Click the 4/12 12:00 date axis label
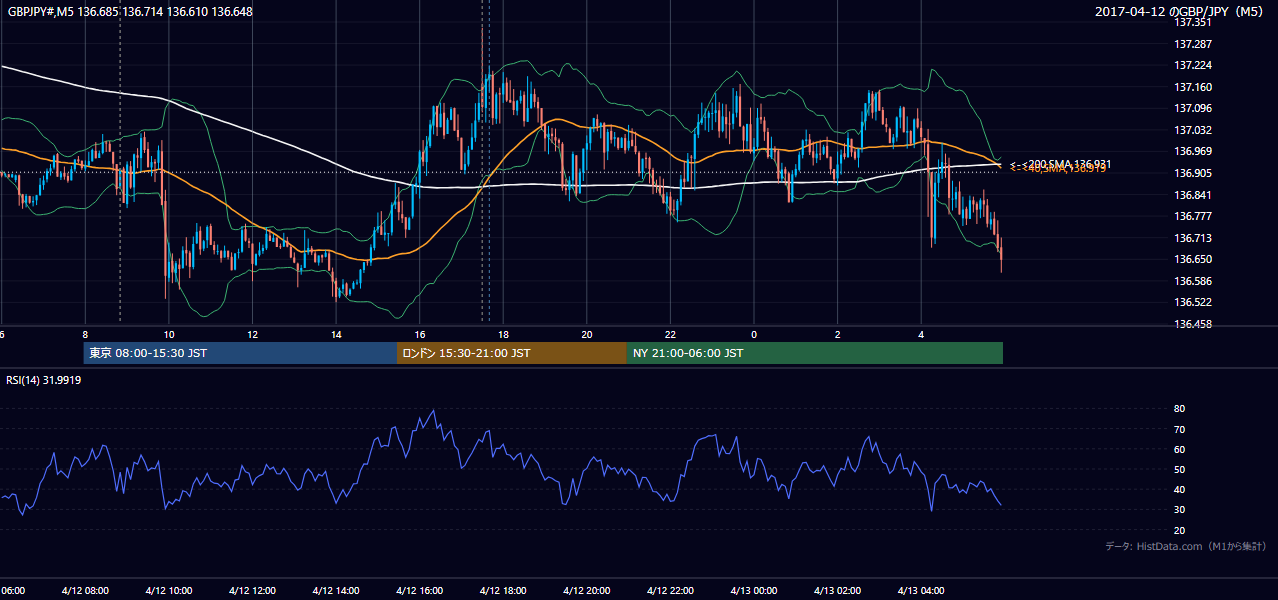Screen dimensions: 1278x600 (x=252, y=591)
